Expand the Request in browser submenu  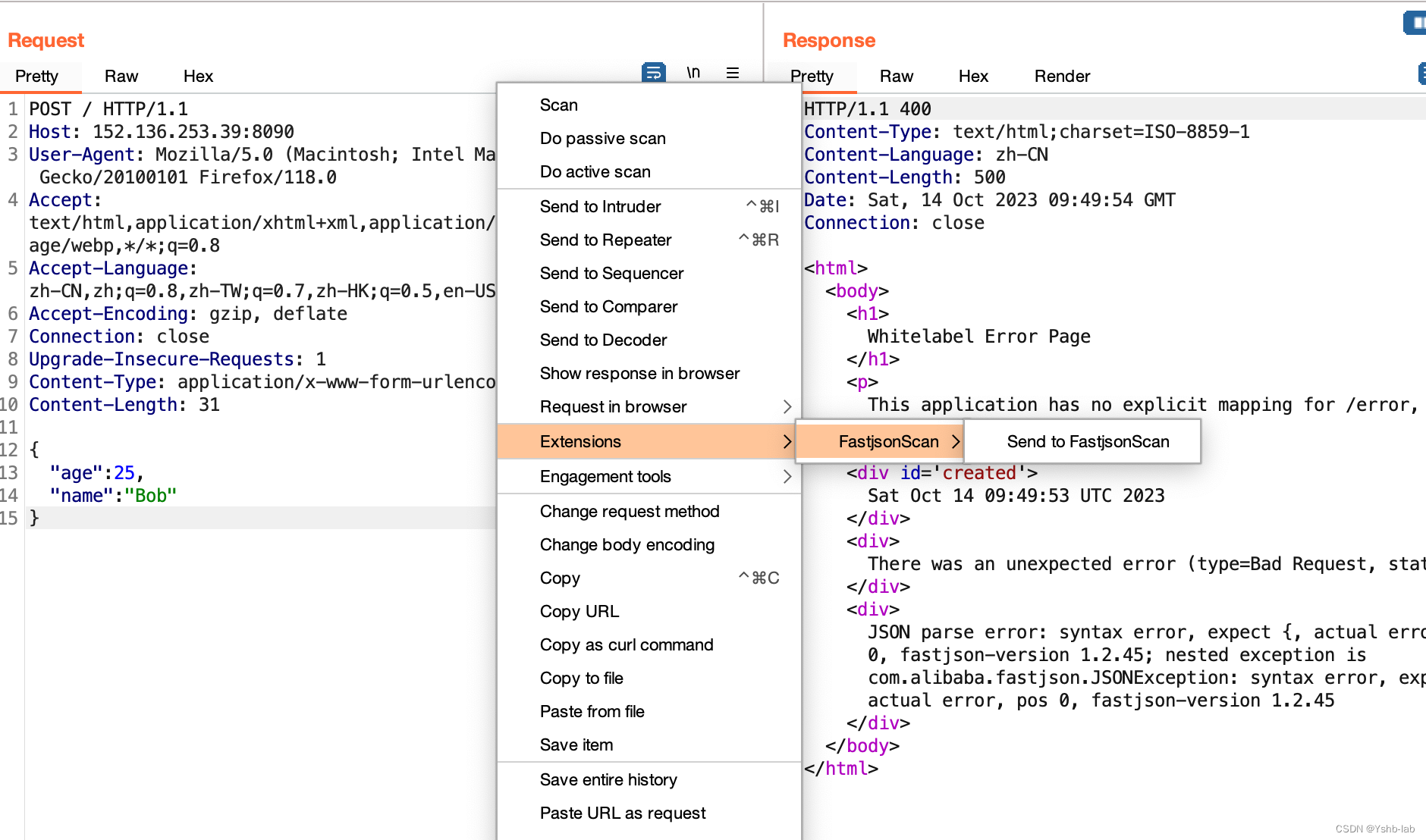coord(787,406)
